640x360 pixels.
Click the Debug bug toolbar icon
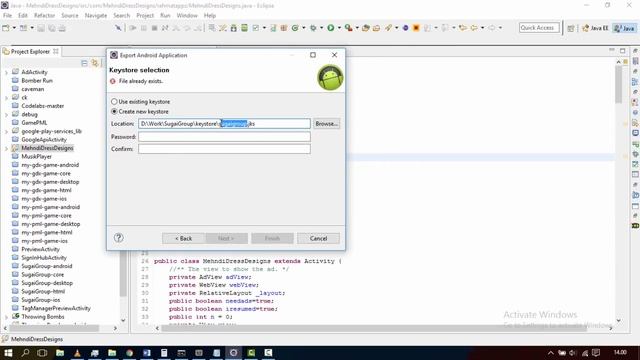[x=313, y=28]
